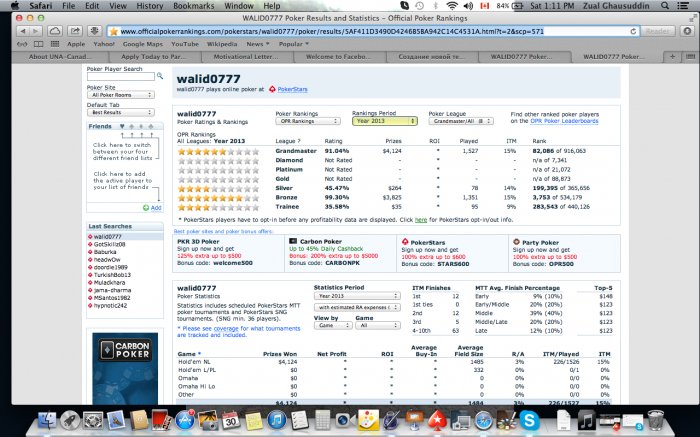Open Statistics Period 'Year 2013' dropdown
The width and height of the screenshot is (700, 437).
click(x=357, y=296)
